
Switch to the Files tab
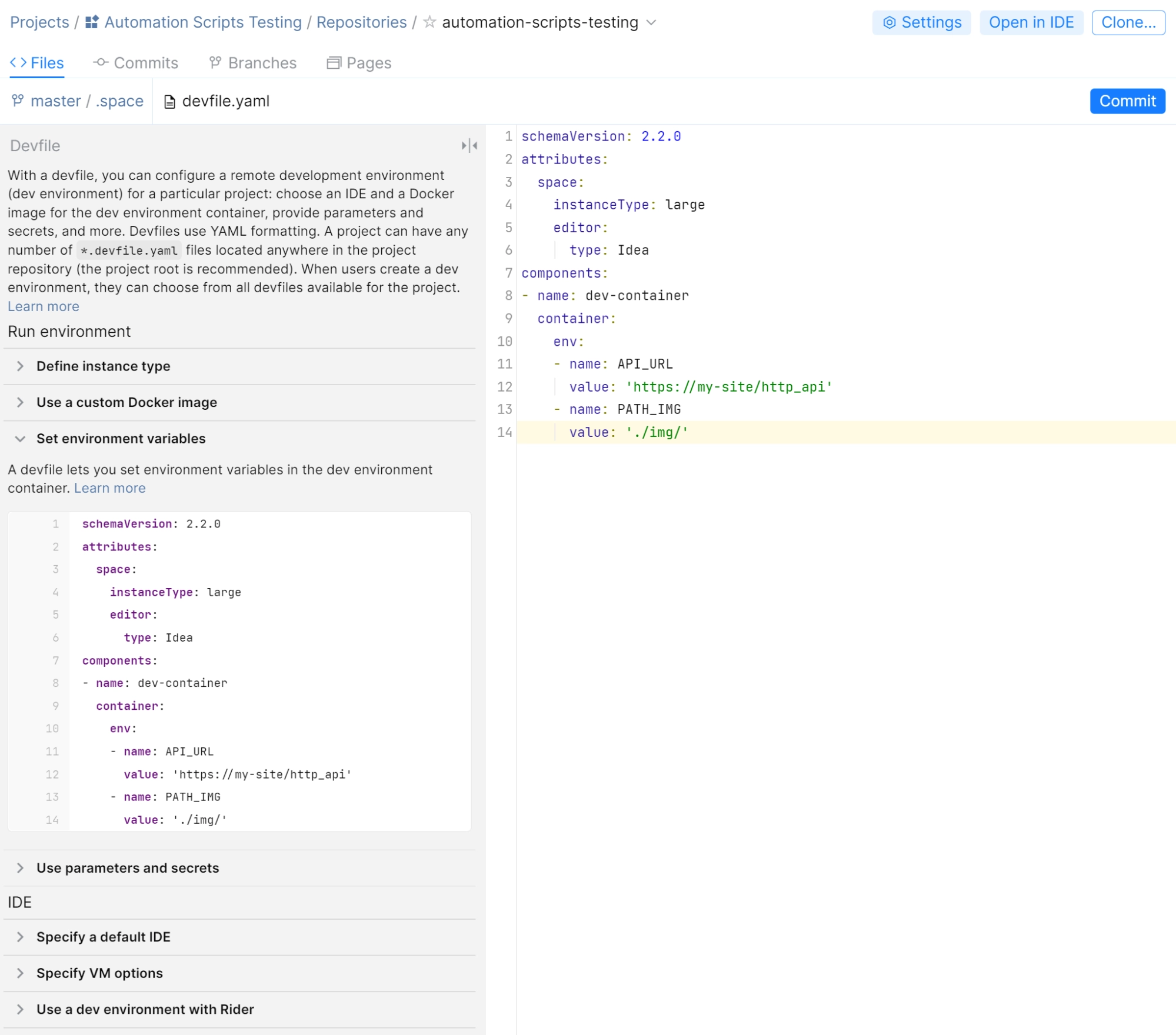click(x=36, y=63)
